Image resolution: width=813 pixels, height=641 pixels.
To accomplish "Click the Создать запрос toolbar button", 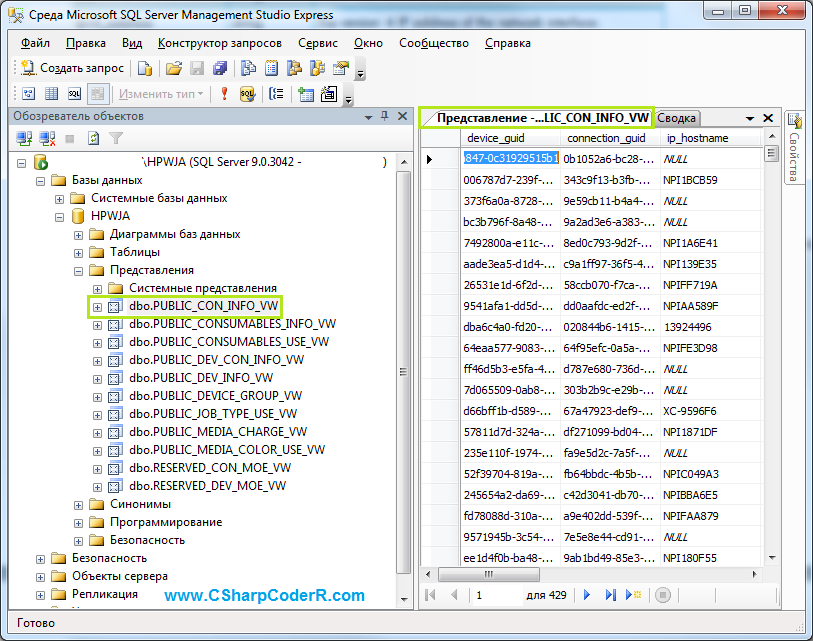I will (73, 68).
